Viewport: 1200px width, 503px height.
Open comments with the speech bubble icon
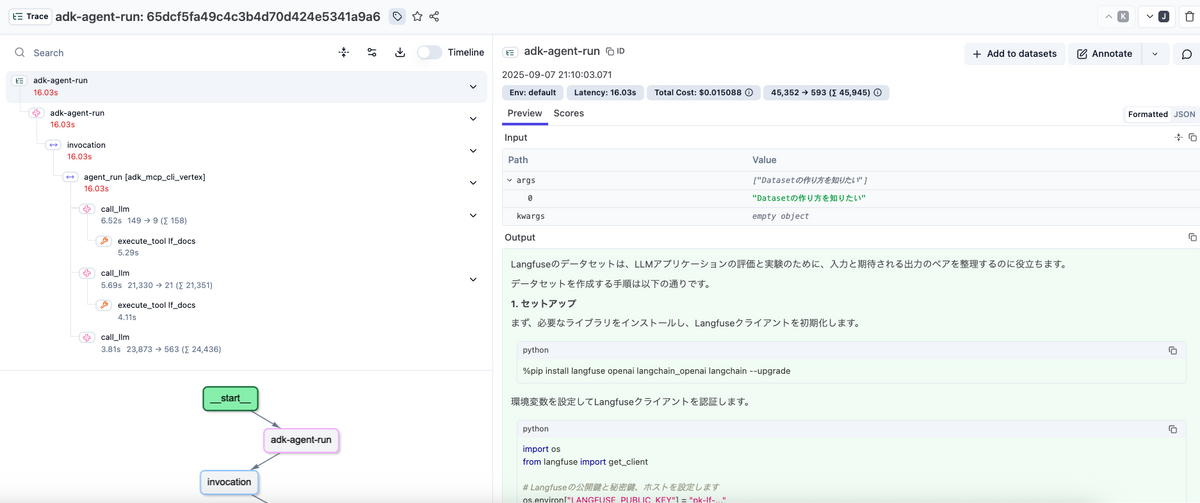1187,54
